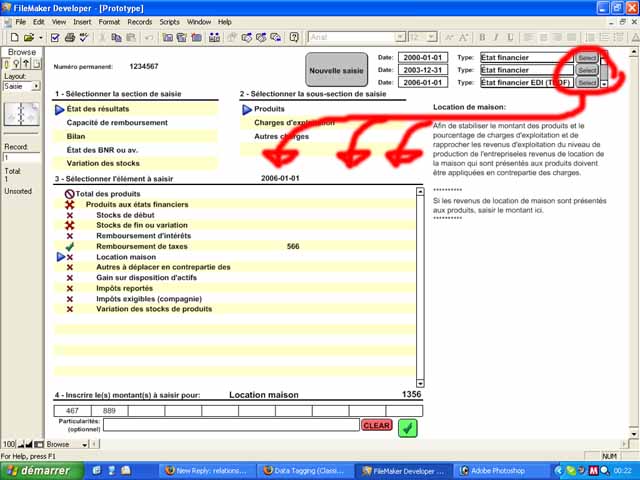Select the Browse mode pencil icon
640x480 pixels.
pos(6,65)
